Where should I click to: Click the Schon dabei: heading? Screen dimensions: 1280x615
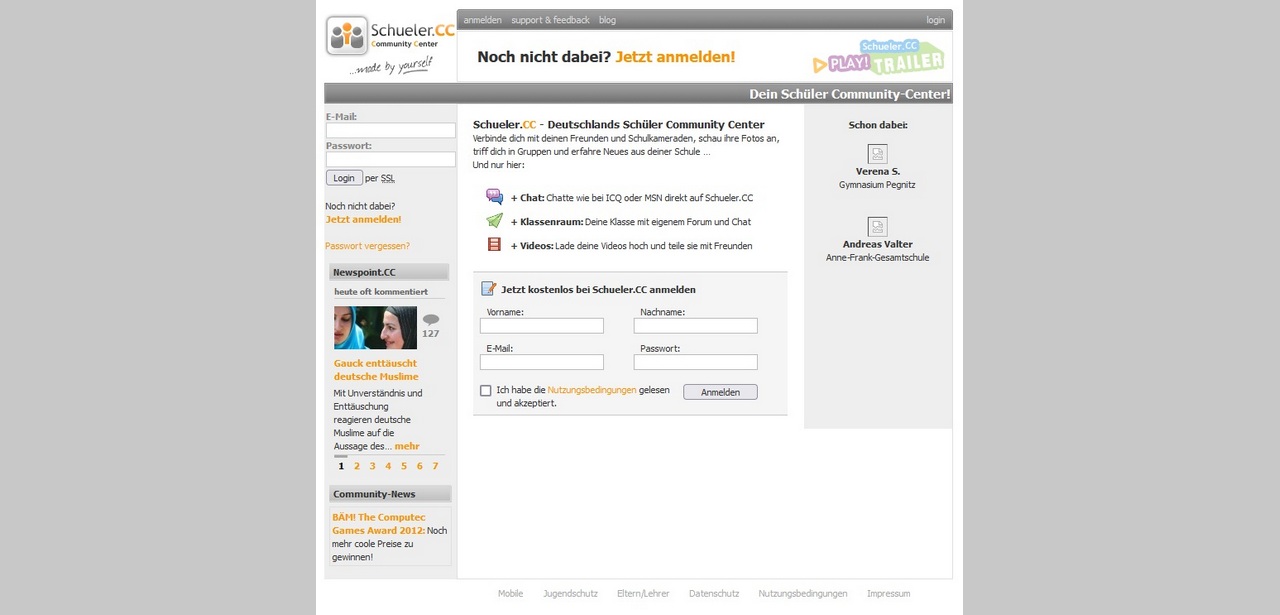[878, 125]
